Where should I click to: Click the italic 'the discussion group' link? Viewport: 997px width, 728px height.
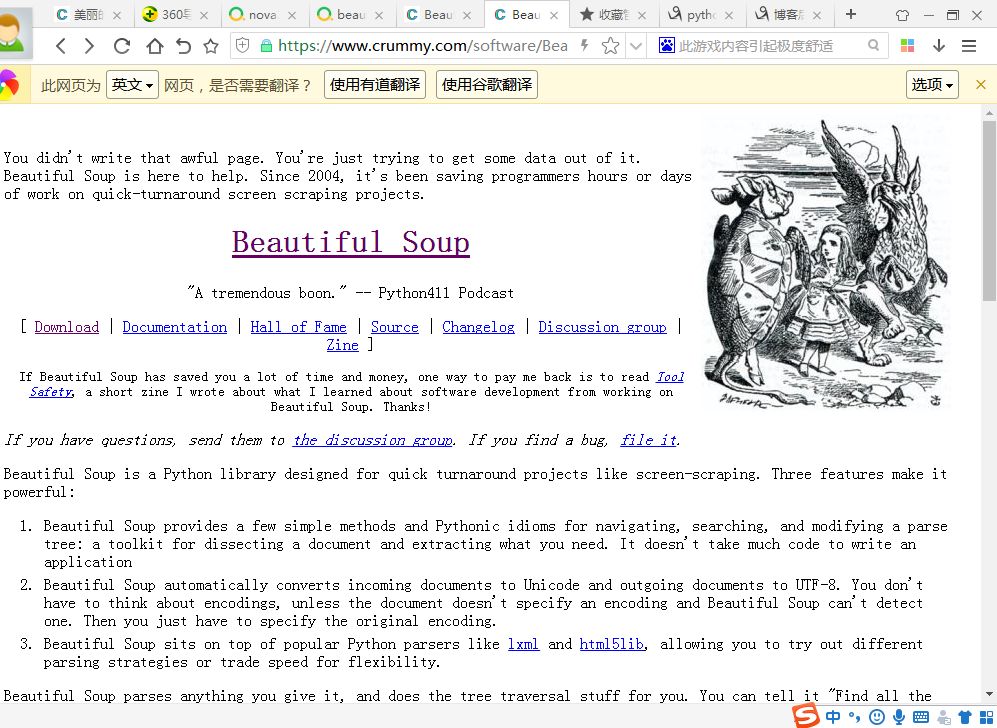tap(373, 440)
